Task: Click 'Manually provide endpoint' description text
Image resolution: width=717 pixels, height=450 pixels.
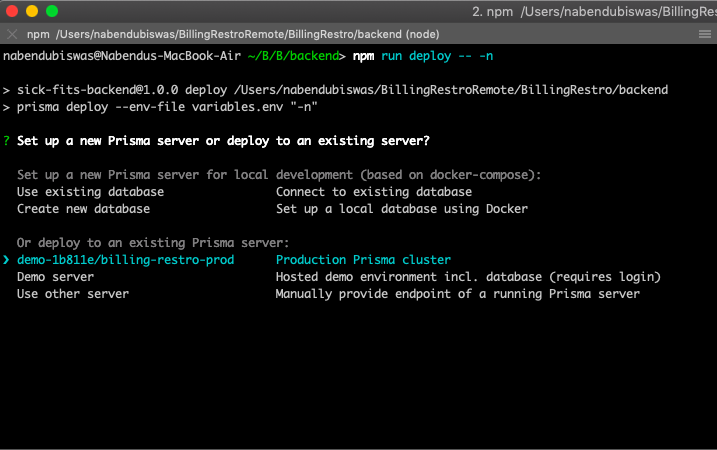Action: [x=457, y=294]
